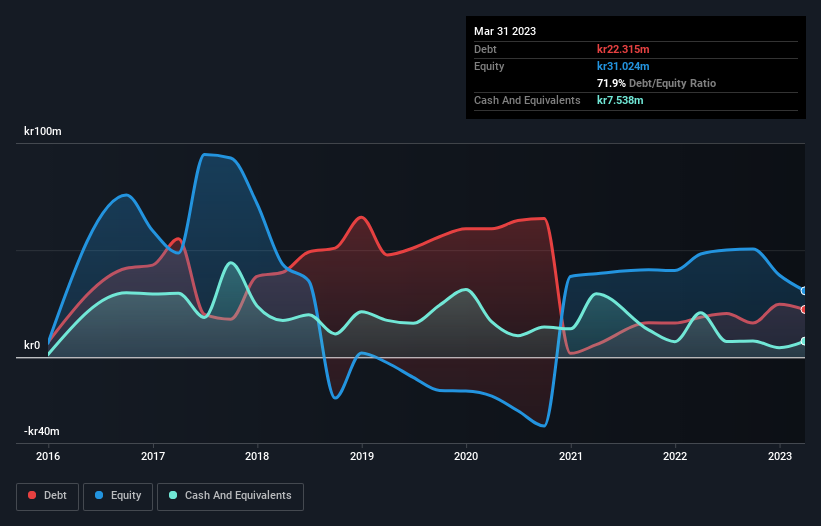
Task: Toggle the Equity legend button
Action: click(x=118, y=496)
